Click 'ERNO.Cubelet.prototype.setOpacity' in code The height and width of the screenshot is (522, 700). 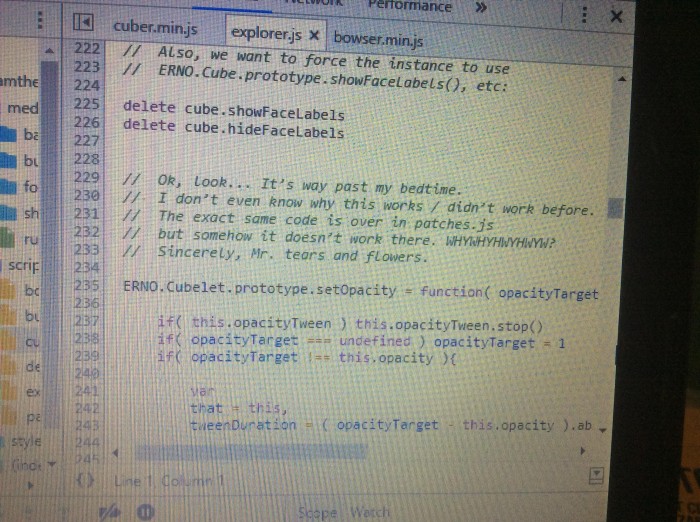pos(259,288)
